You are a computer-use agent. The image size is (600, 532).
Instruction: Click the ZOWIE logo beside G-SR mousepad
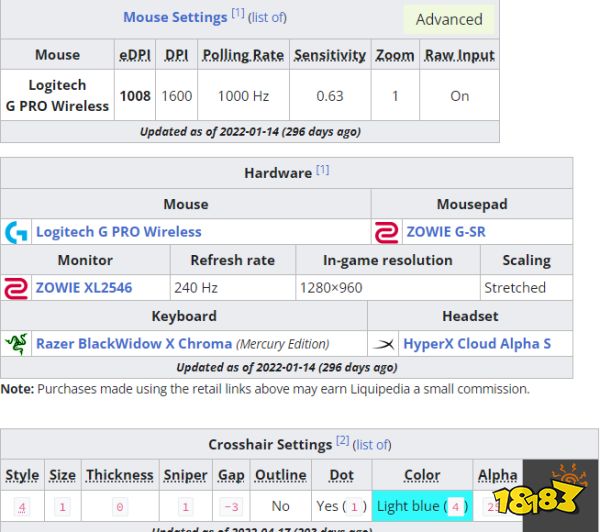point(386,232)
